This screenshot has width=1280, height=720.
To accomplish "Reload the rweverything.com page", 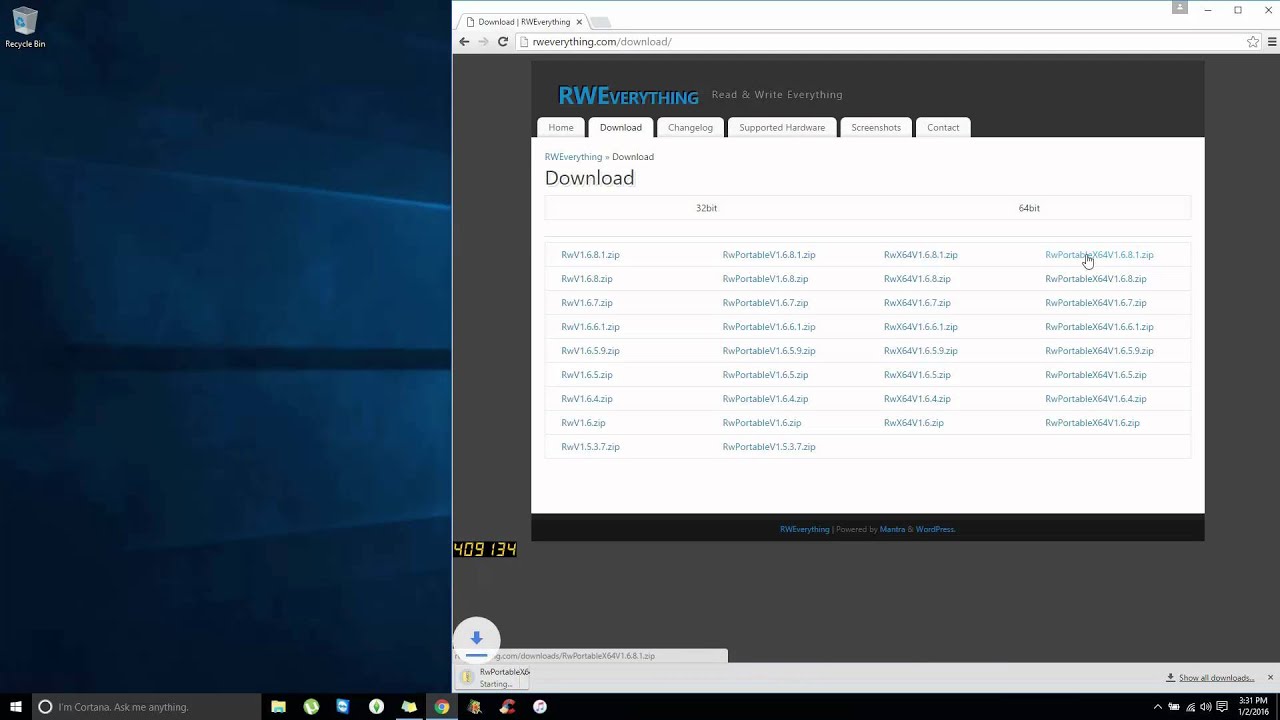I will [x=503, y=42].
